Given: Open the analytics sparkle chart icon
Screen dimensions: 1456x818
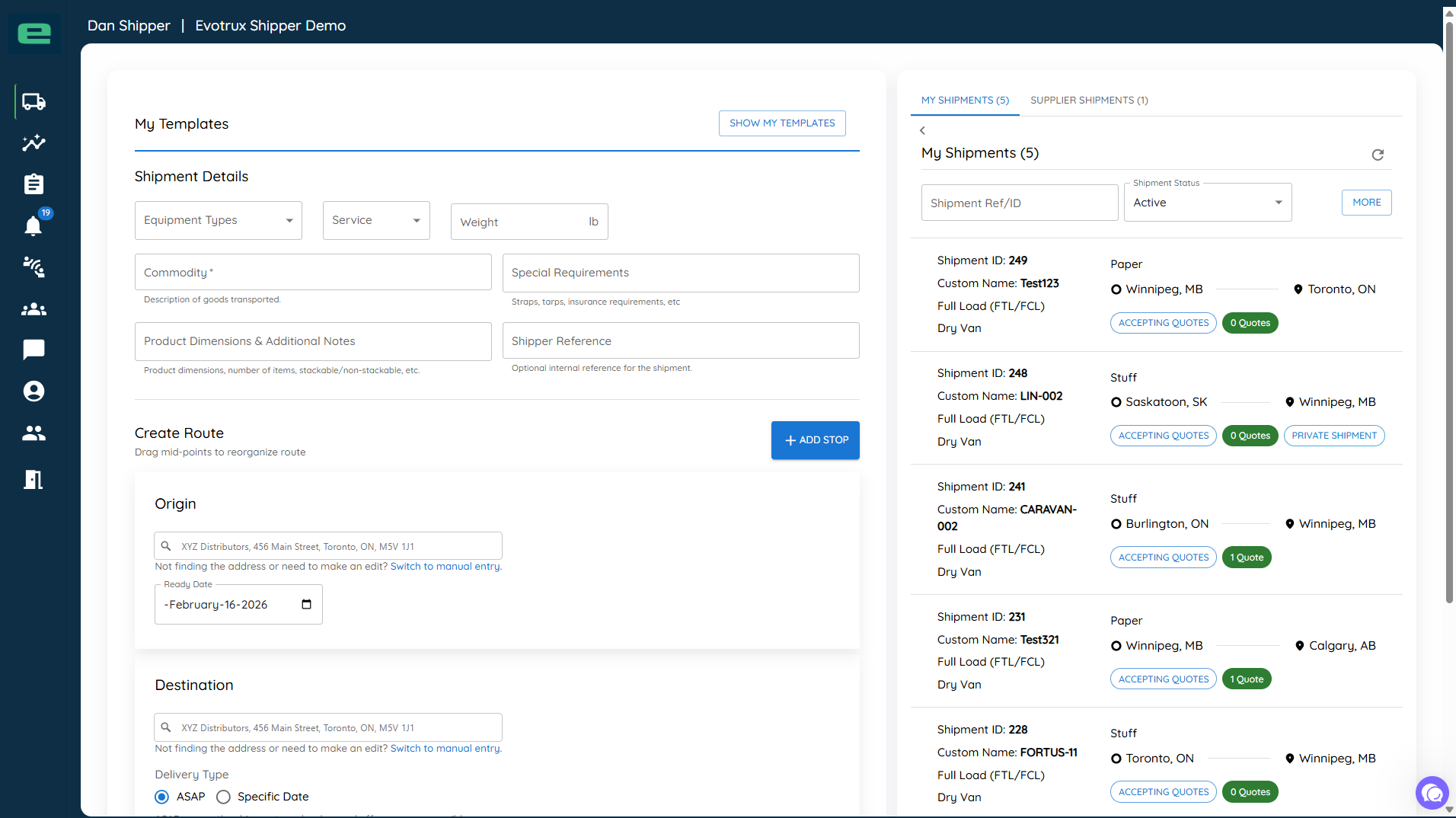Looking at the screenshot, I should 34,143.
